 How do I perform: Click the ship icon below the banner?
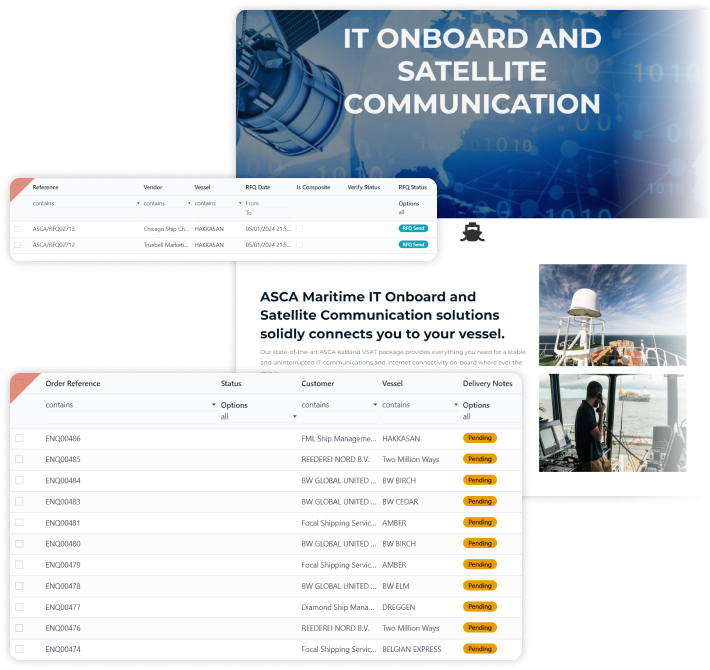[x=472, y=232]
